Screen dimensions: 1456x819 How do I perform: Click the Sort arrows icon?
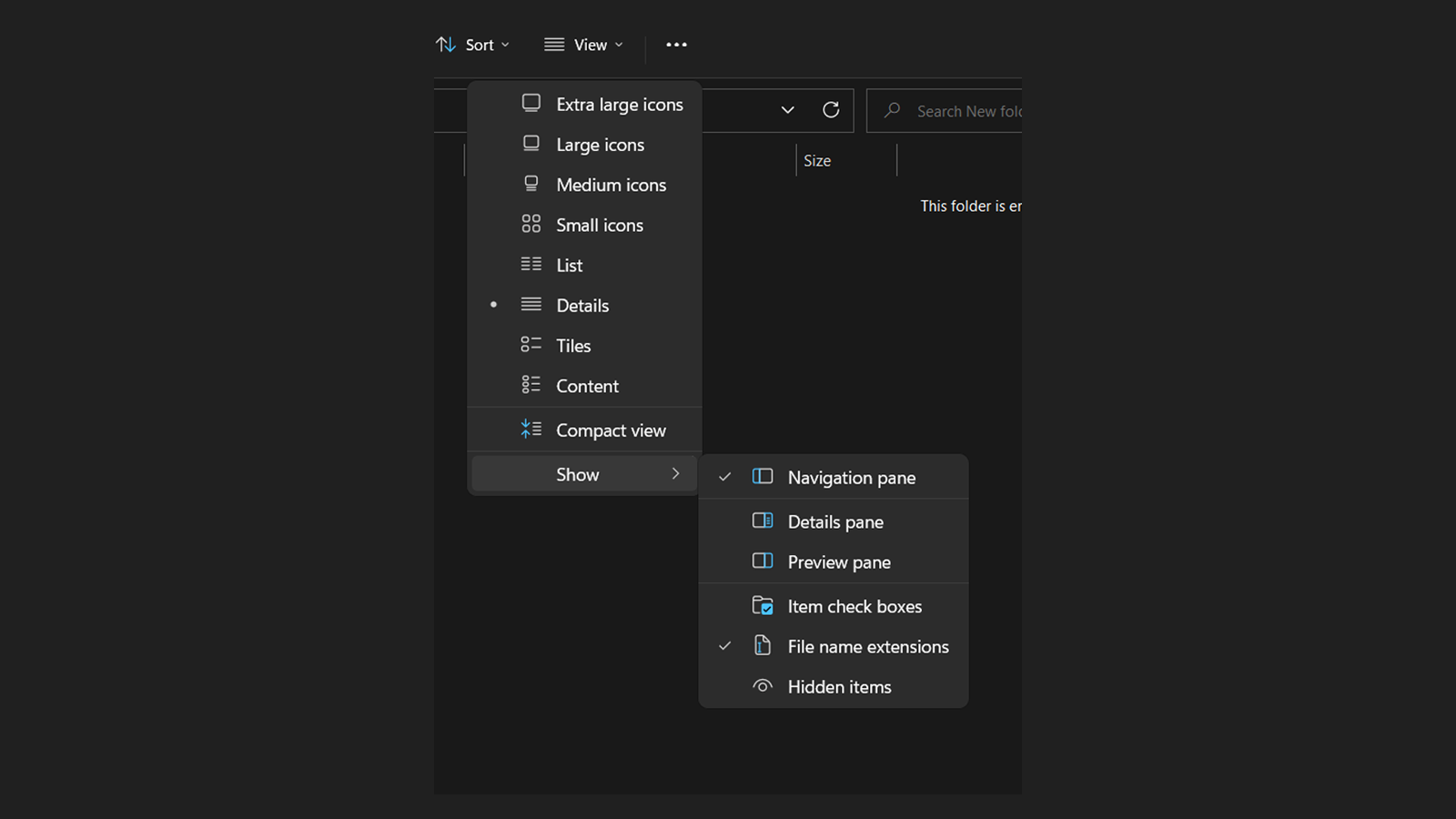pos(446,45)
